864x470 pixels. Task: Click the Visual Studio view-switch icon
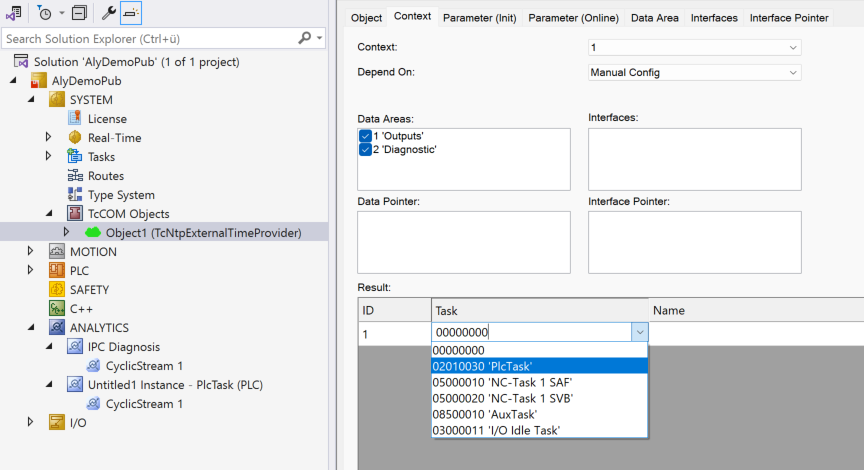click(14, 13)
